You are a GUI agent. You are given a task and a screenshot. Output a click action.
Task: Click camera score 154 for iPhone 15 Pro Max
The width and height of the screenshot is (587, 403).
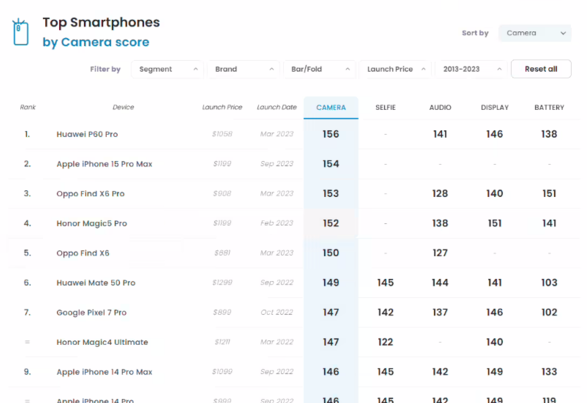pos(331,164)
